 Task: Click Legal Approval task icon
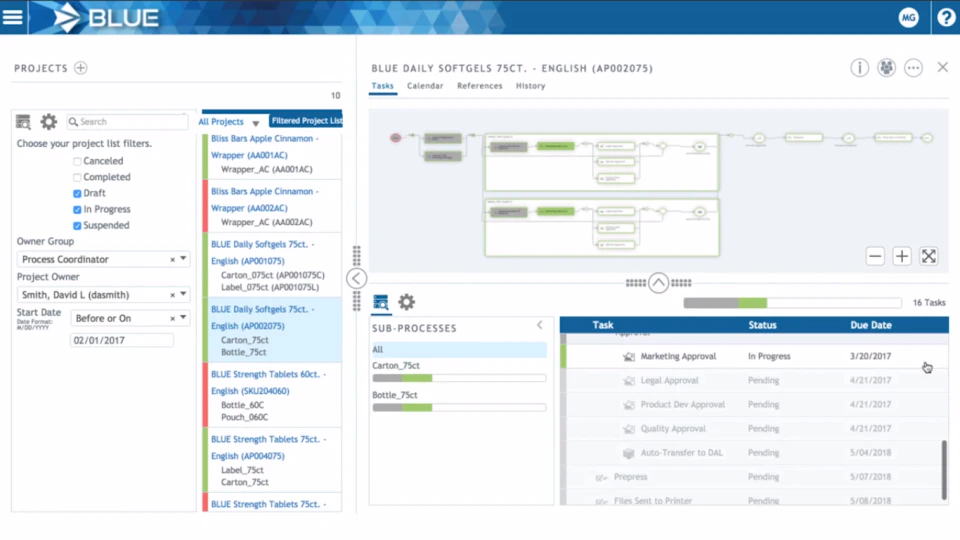(x=629, y=381)
